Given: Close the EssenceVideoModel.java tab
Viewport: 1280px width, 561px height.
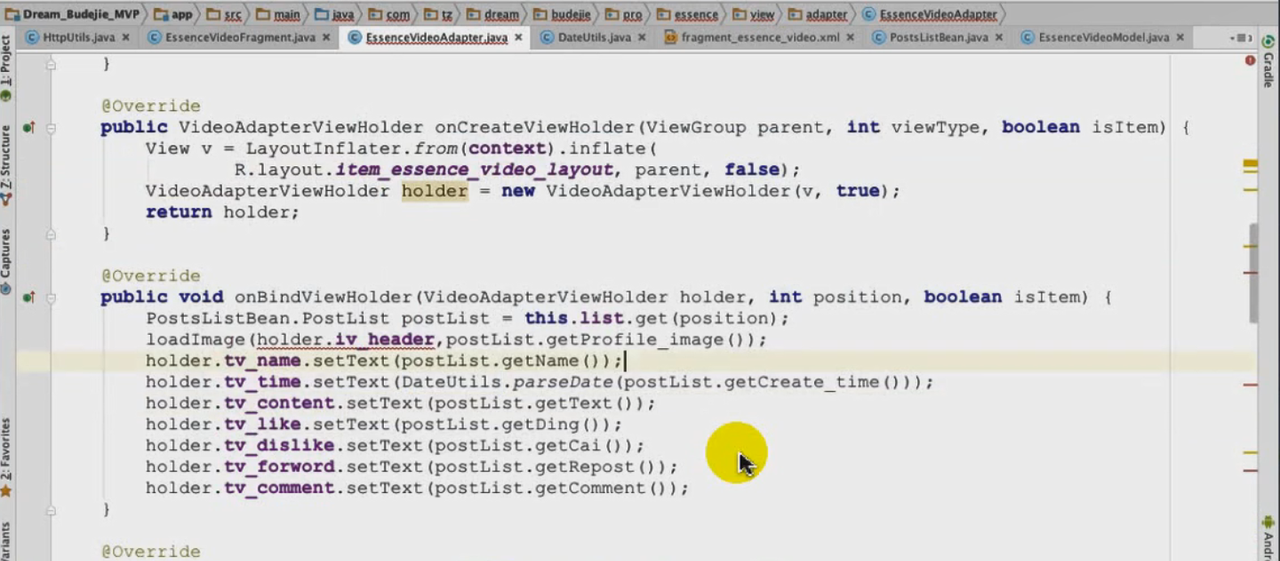Looking at the screenshot, I should tap(1178, 38).
